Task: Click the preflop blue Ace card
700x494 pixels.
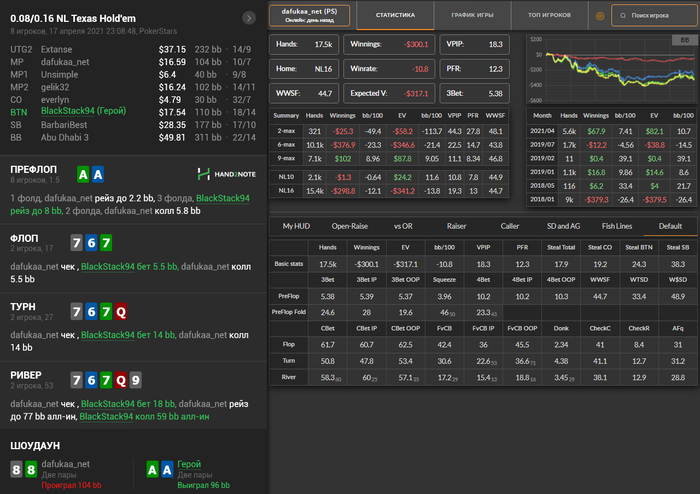Action: [x=98, y=174]
